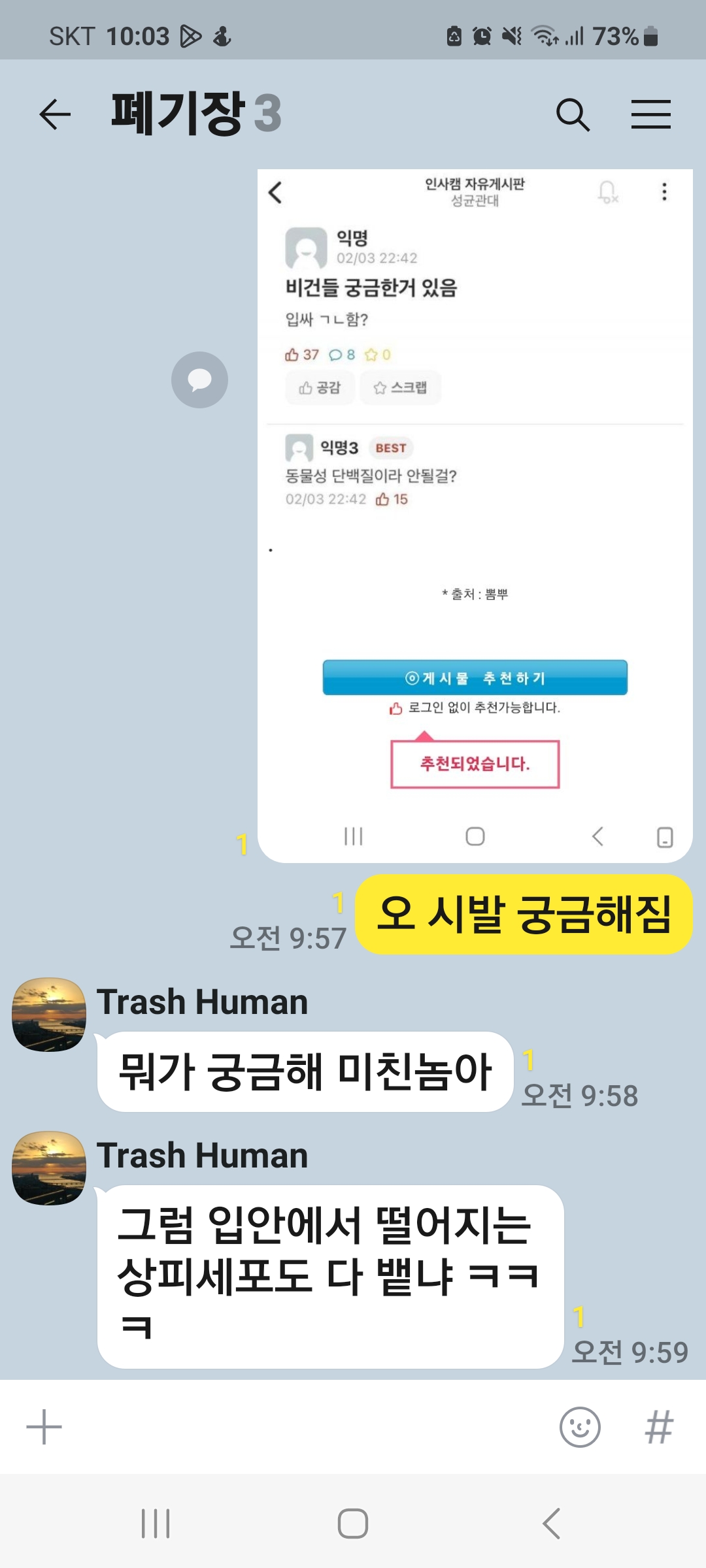Tap the Android home button
This screenshot has height=1568, width=706.
point(353,1524)
